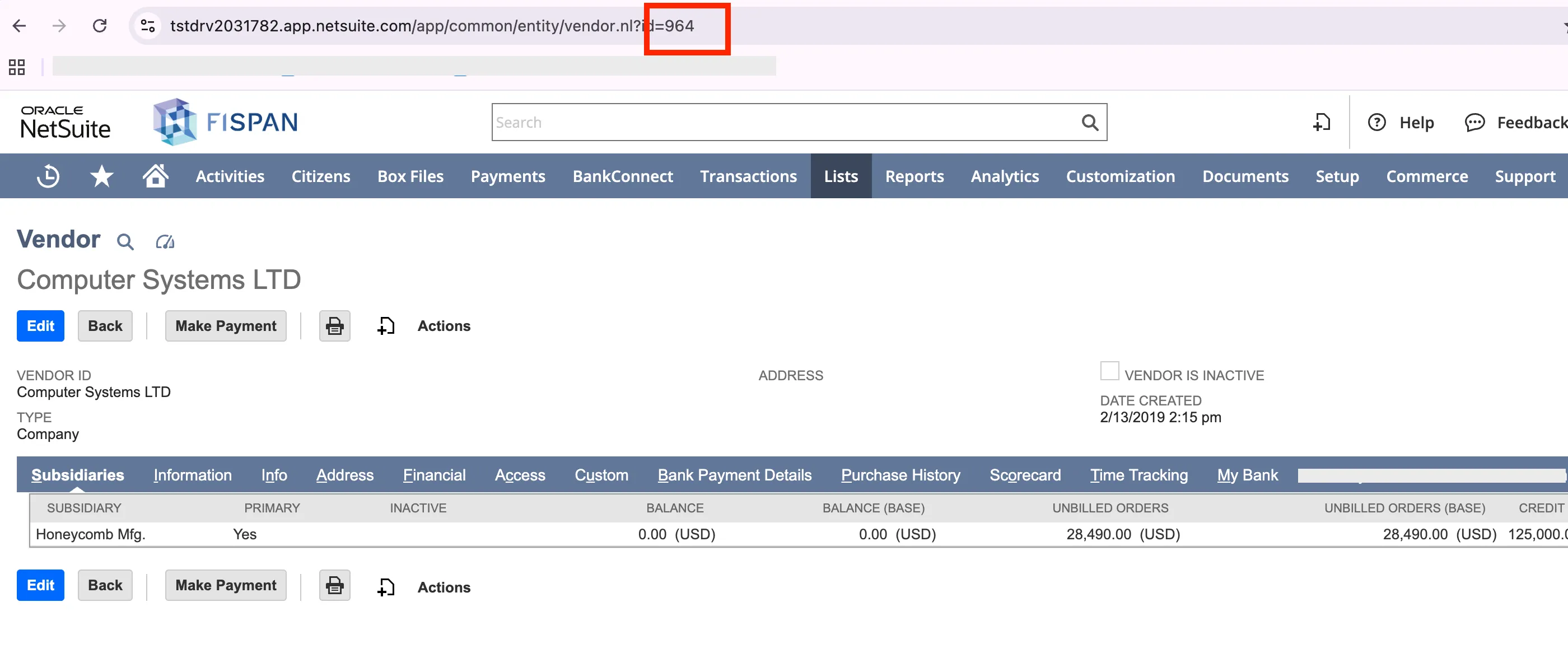
Task: Click the top blue Edit button
Action: [40, 326]
